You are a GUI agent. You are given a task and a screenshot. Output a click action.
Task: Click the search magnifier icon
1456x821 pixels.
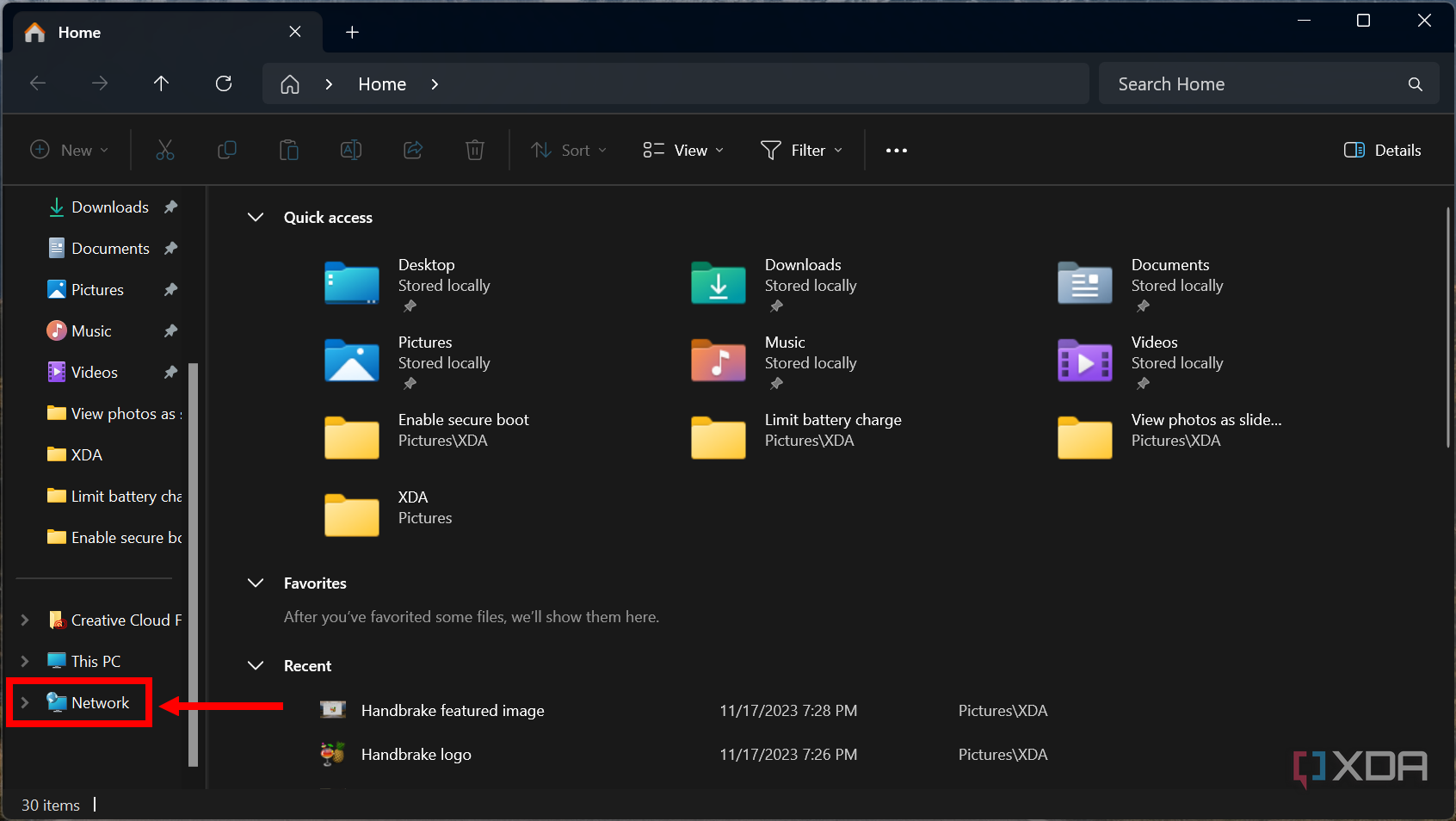click(1415, 84)
